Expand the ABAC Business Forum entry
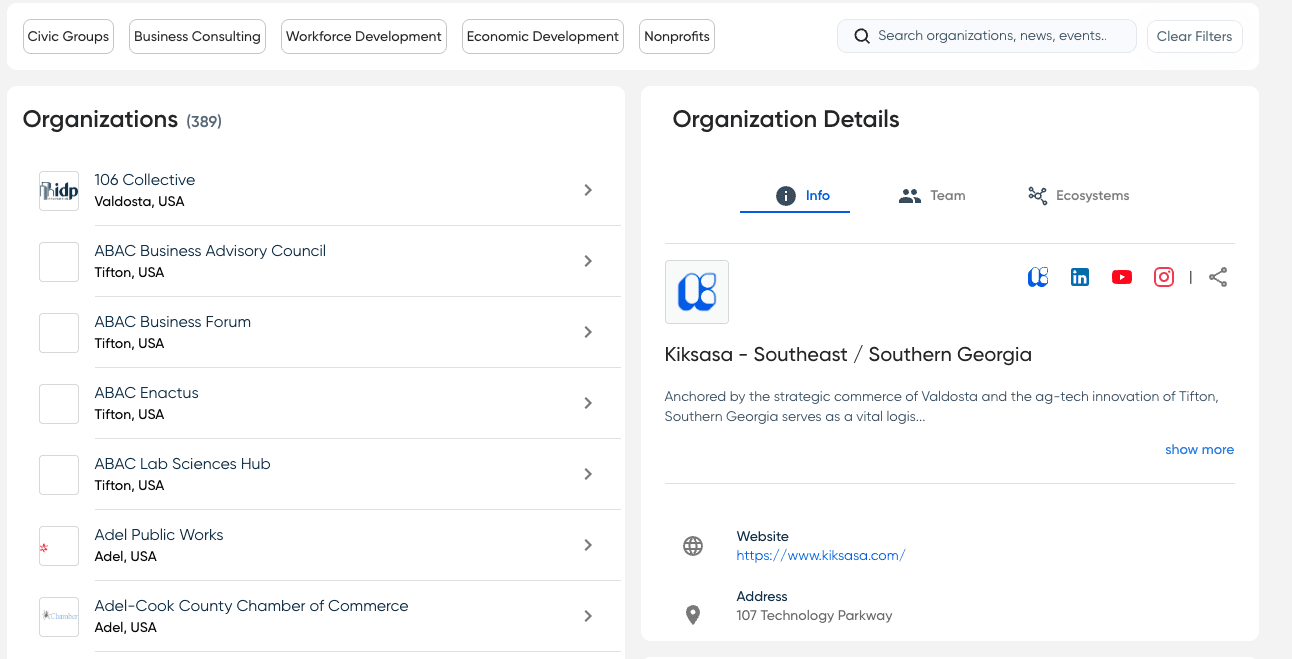Image resolution: width=1292 pixels, height=659 pixels. (x=588, y=332)
